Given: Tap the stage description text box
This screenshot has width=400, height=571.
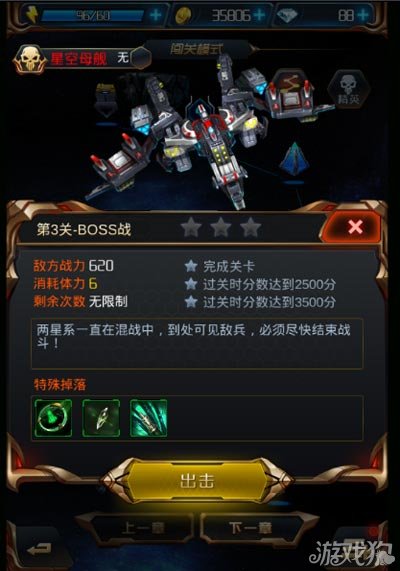Looking at the screenshot, I should coord(197,344).
